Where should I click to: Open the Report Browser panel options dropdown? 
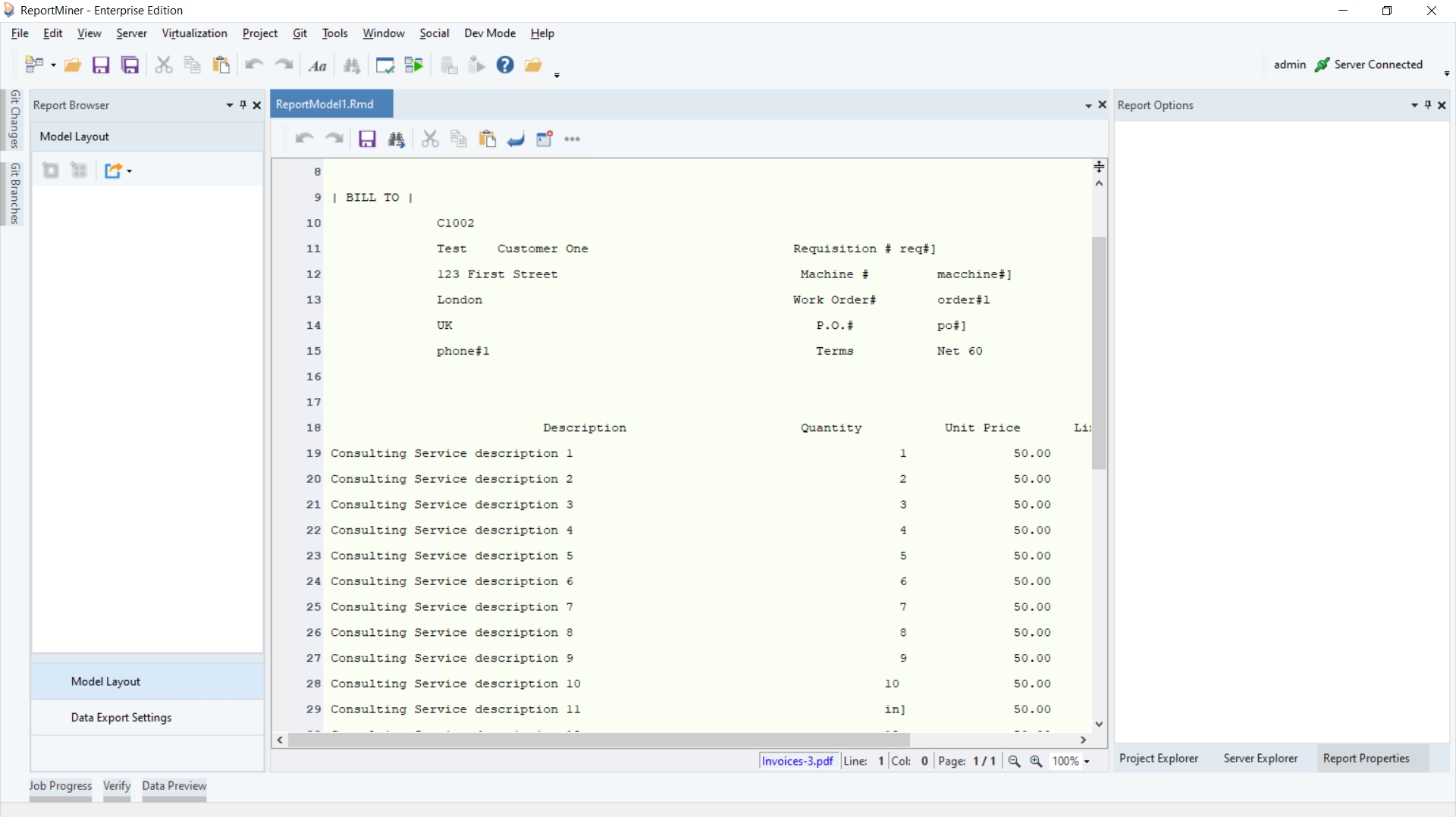pos(229,105)
